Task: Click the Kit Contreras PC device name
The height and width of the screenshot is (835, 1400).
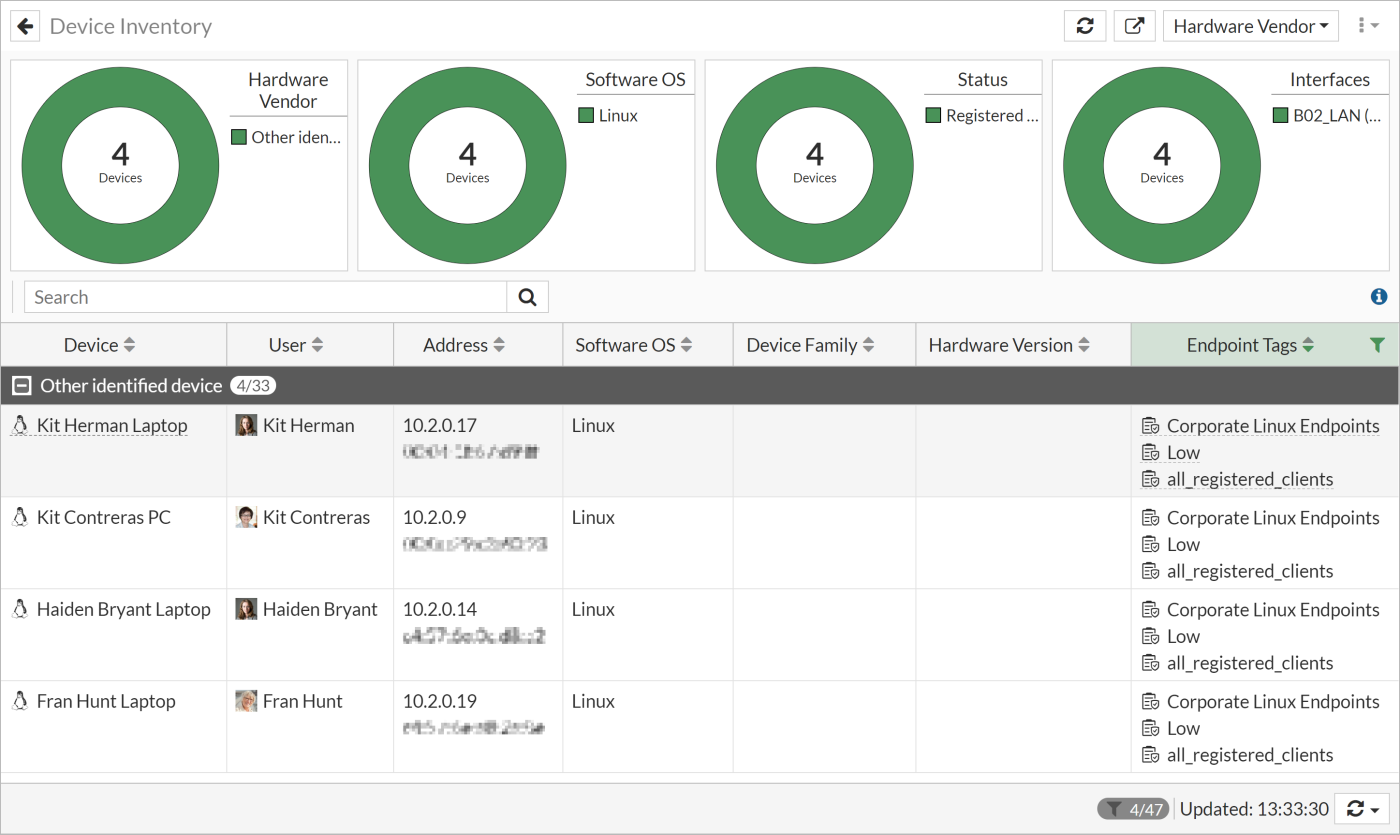Action: 104,518
